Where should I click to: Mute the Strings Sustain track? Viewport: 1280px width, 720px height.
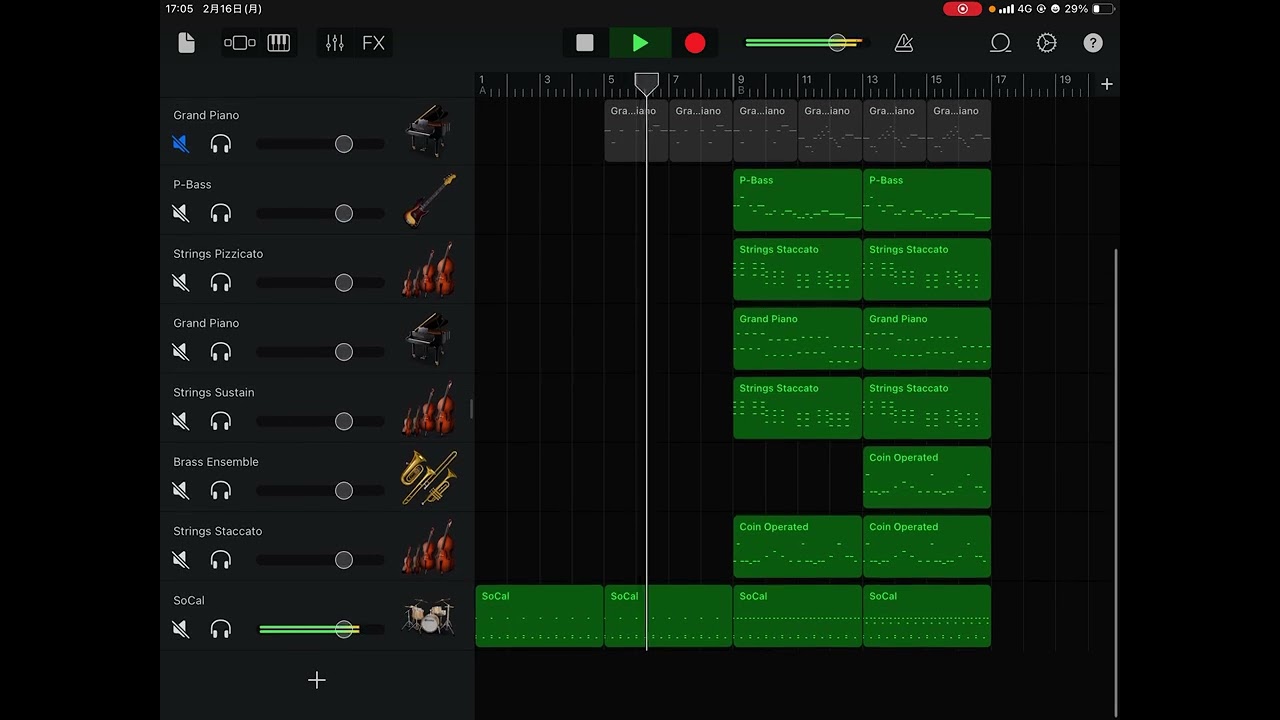[x=181, y=421]
